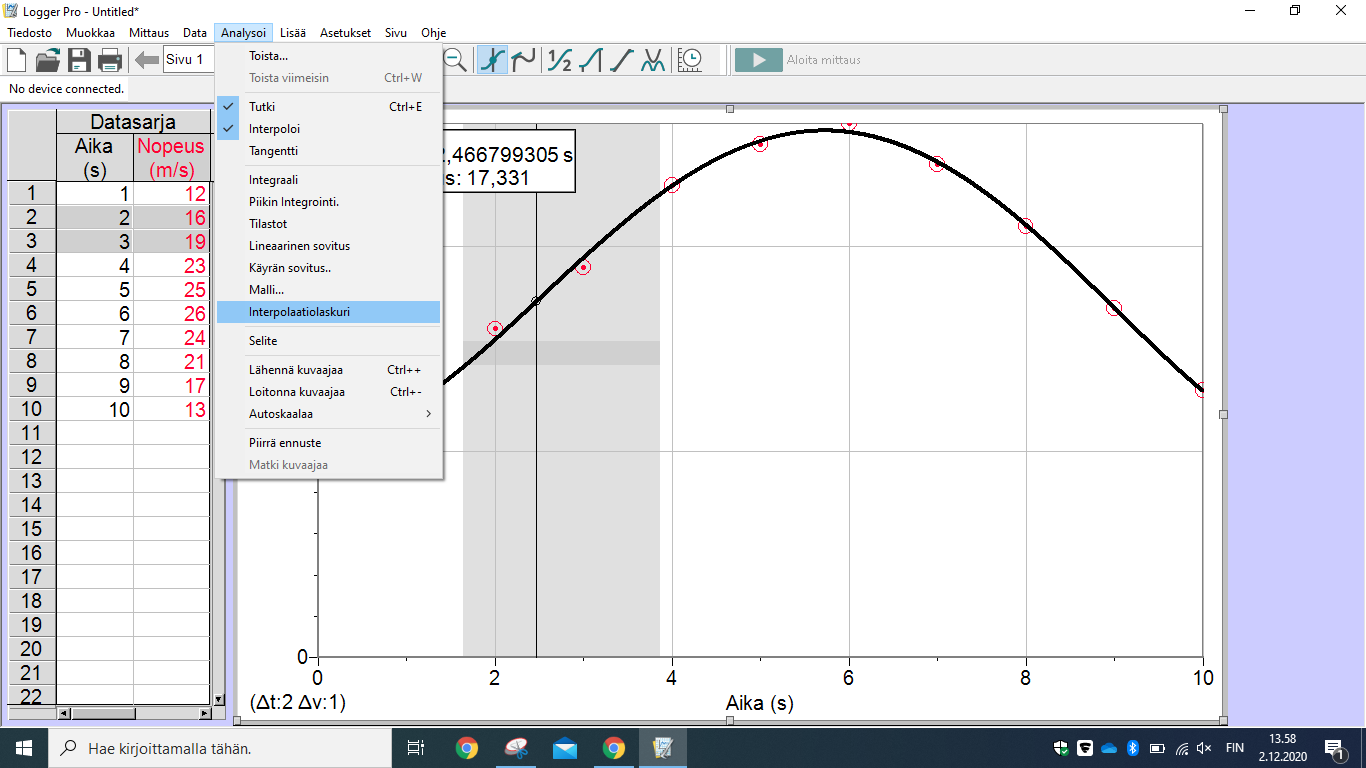Toggle Selite in the Analysoi menu
The image size is (1366, 768).
(x=328, y=341)
